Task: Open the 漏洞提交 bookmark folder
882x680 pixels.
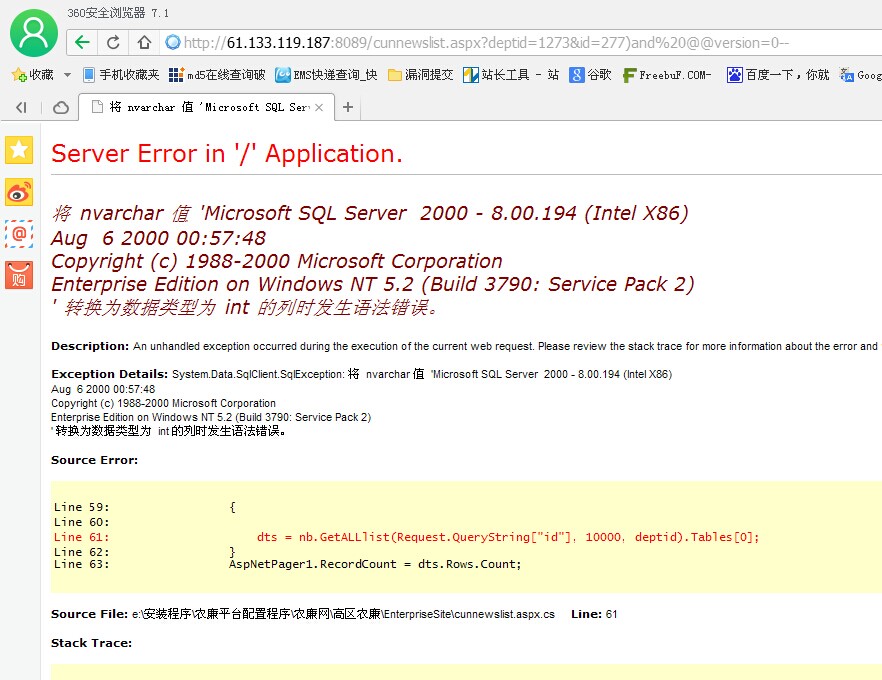Action: coord(421,75)
